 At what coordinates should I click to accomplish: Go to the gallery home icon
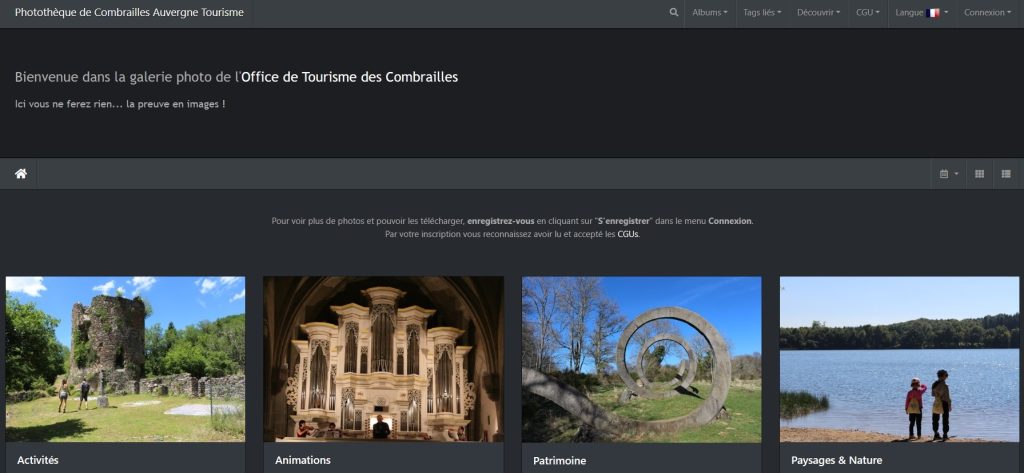[x=20, y=174]
